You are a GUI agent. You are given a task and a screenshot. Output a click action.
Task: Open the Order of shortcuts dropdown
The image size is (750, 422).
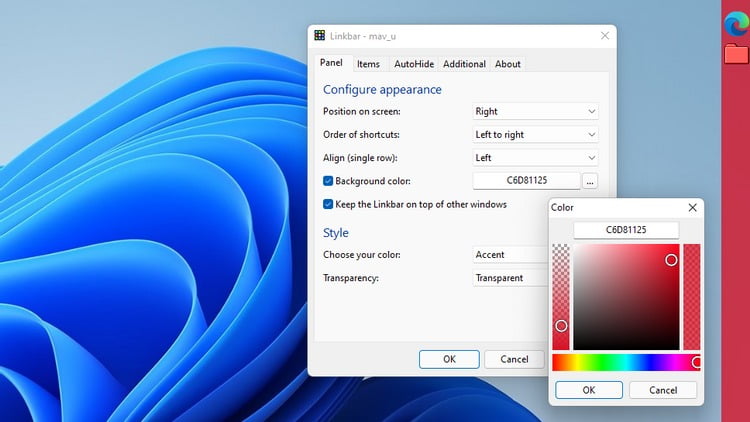click(535, 134)
